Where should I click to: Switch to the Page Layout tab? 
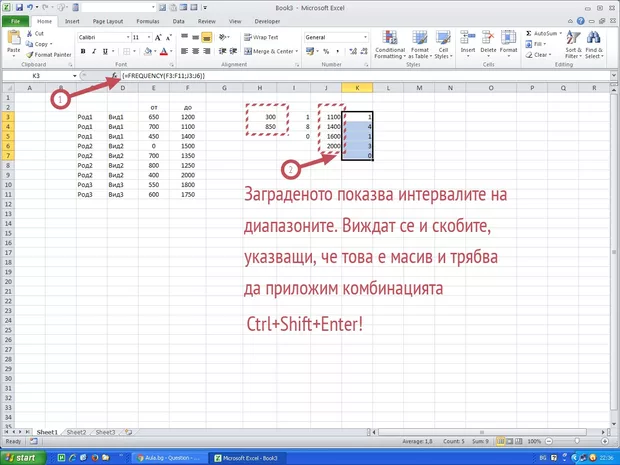[x=108, y=21]
